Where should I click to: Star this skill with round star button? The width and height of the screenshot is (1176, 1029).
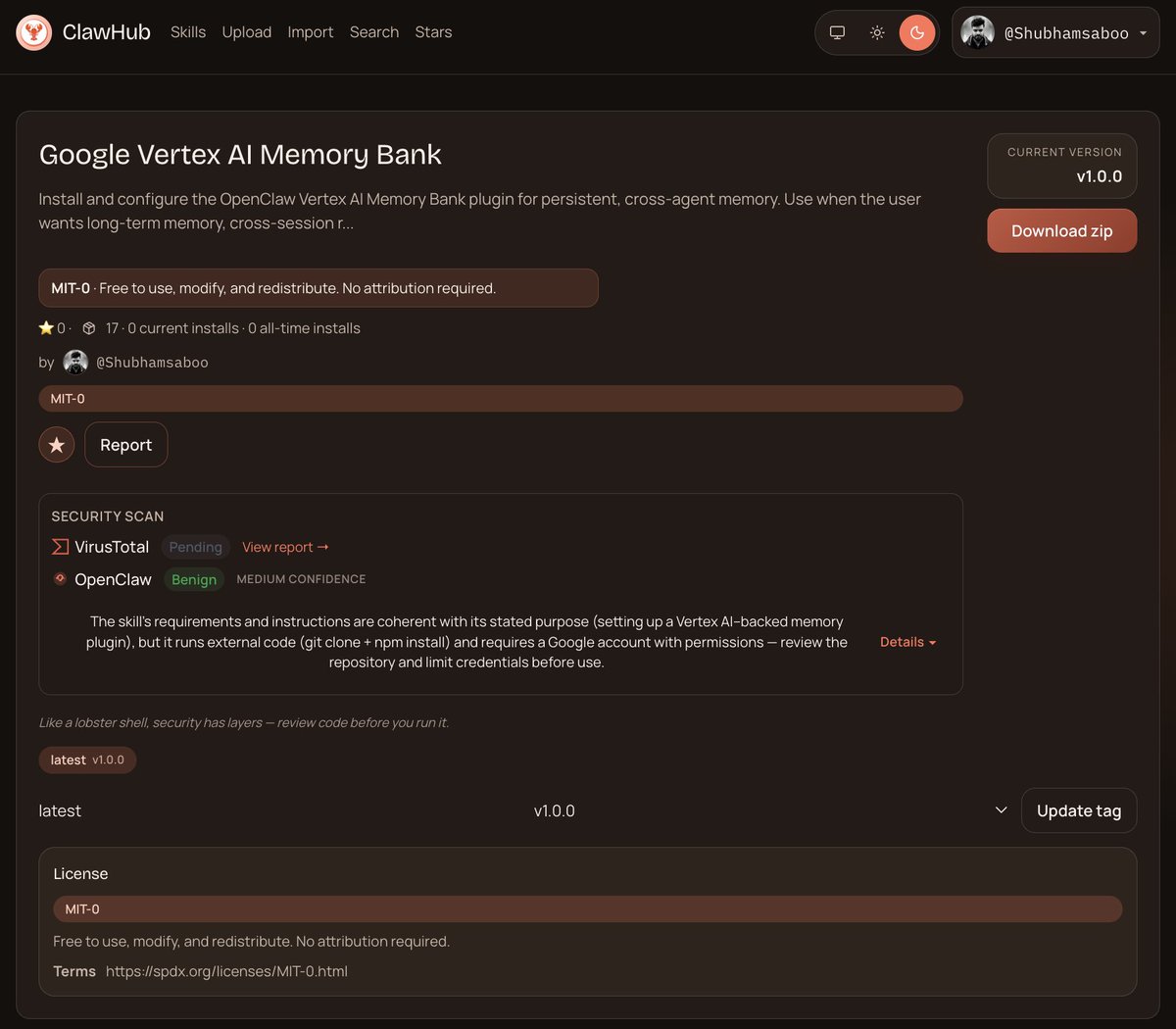click(x=57, y=445)
